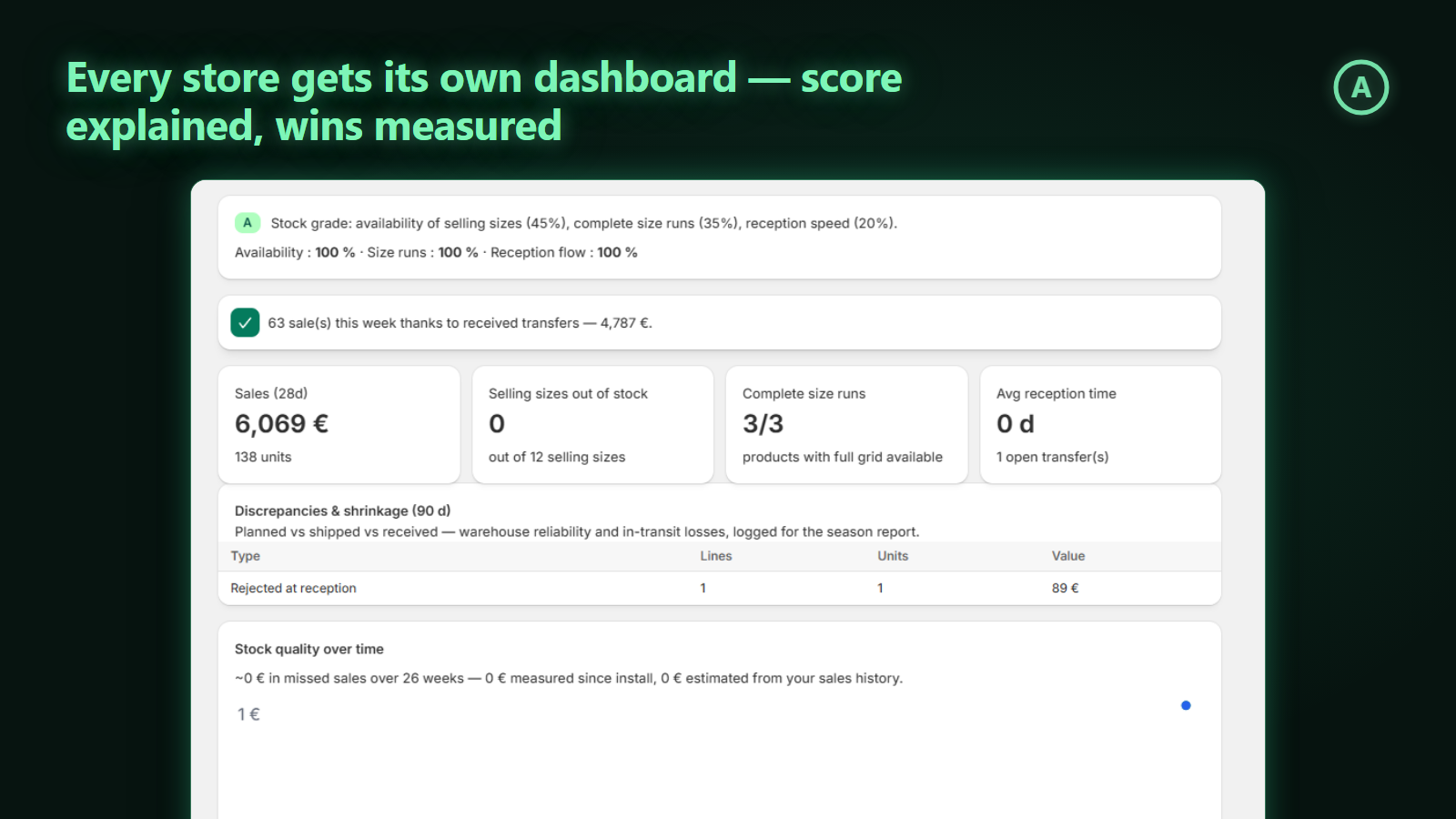Image resolution: width=1456 pixels, height=819 pixels.
Task: Click the 1 open transfer(s) text
Action: coord(1053,457)
